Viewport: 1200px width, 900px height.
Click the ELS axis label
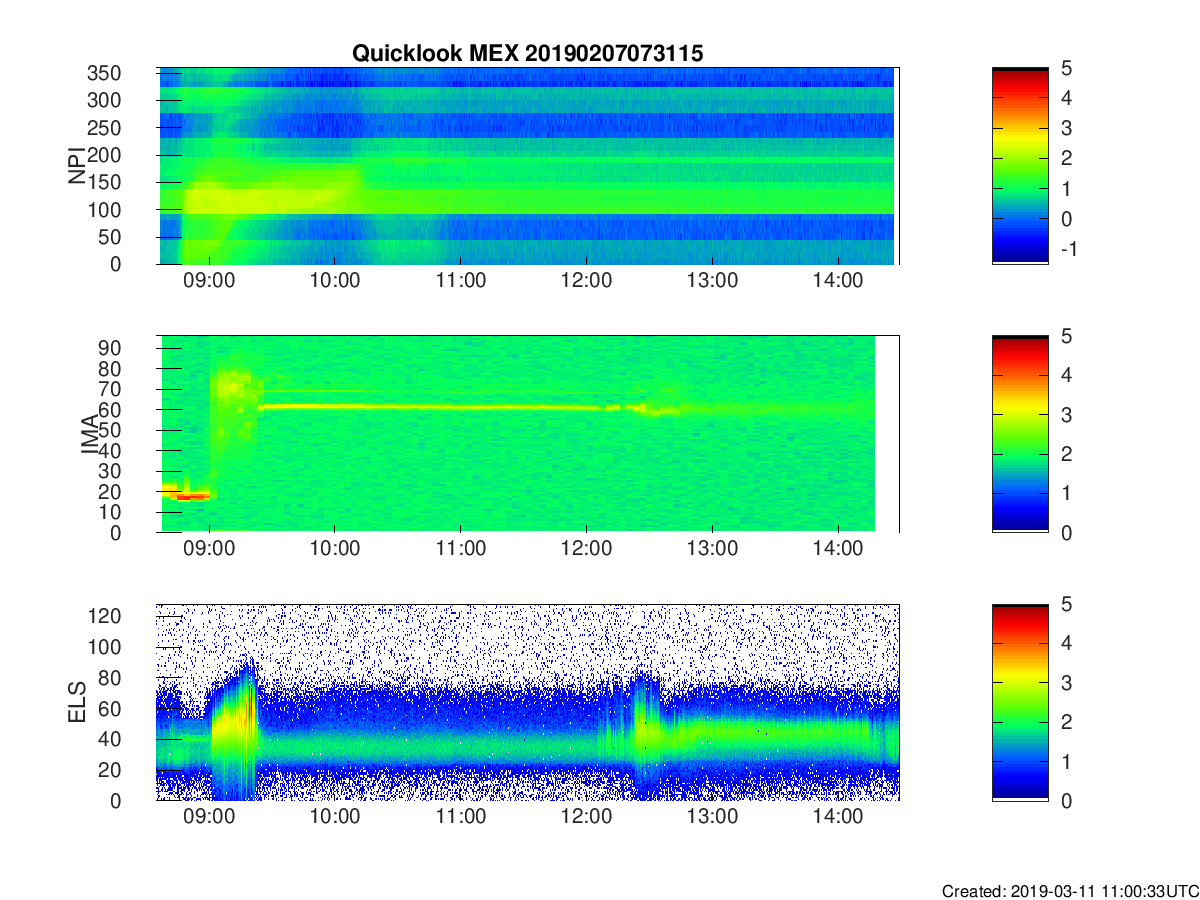point(77,702)
